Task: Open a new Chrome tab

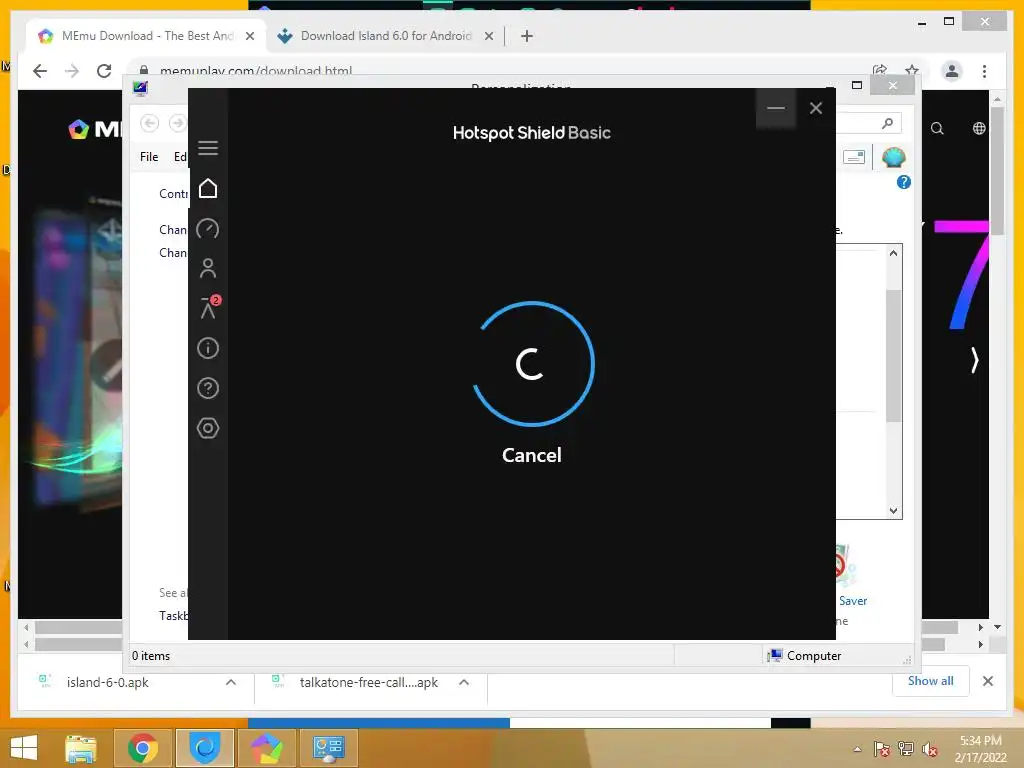Action: point(527,37)
